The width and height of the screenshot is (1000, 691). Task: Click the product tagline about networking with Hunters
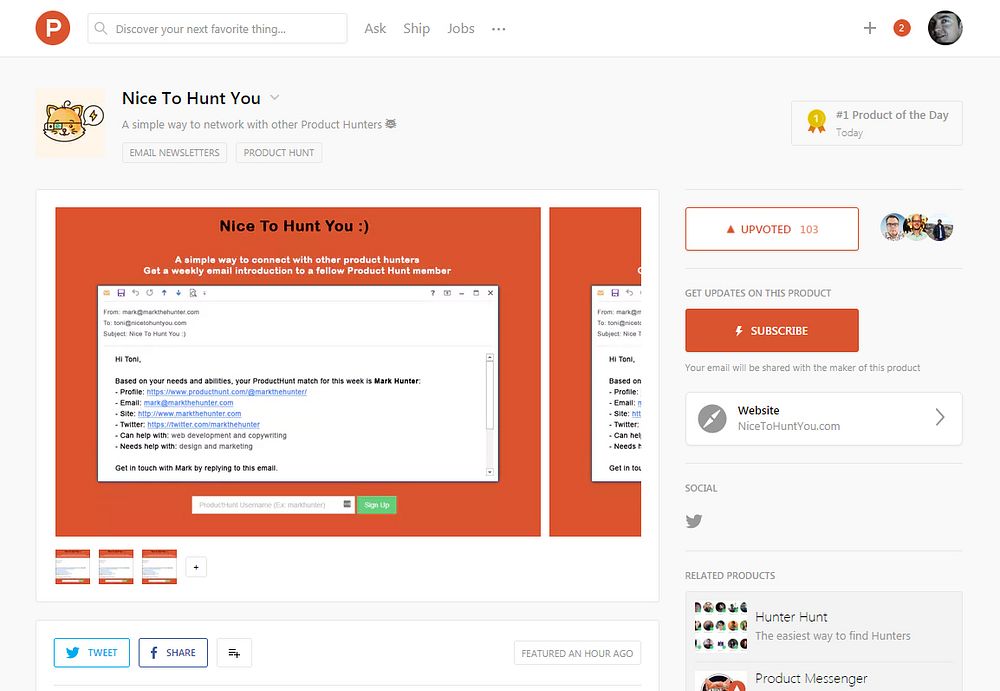point(259,124)
